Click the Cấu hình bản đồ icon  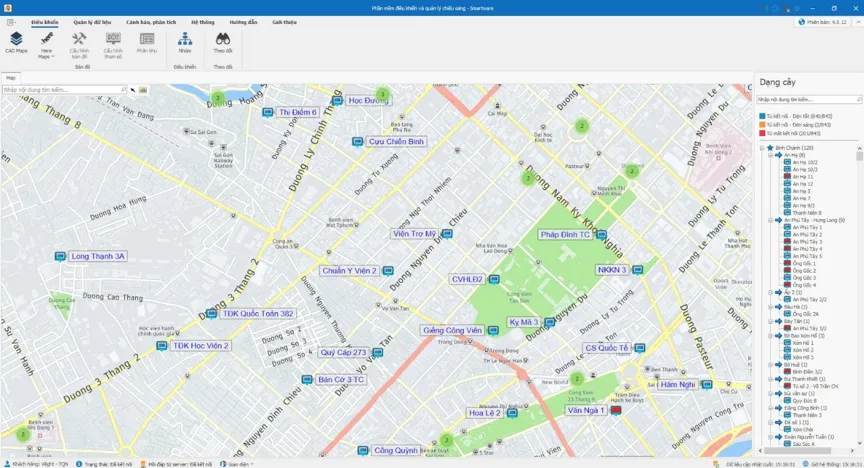pos(80,42)
